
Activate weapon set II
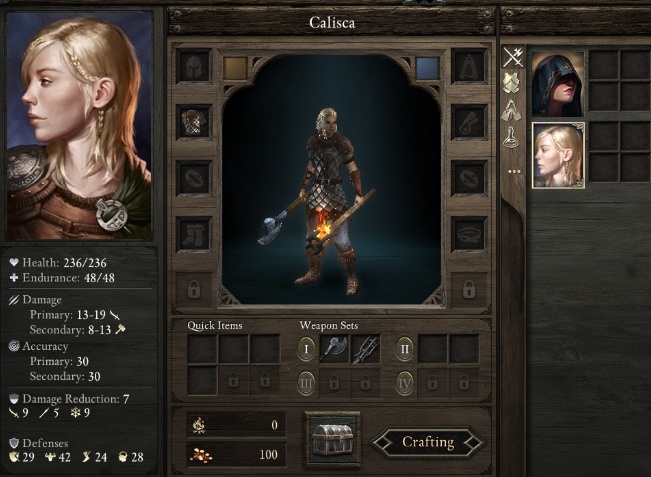point(405,349)
